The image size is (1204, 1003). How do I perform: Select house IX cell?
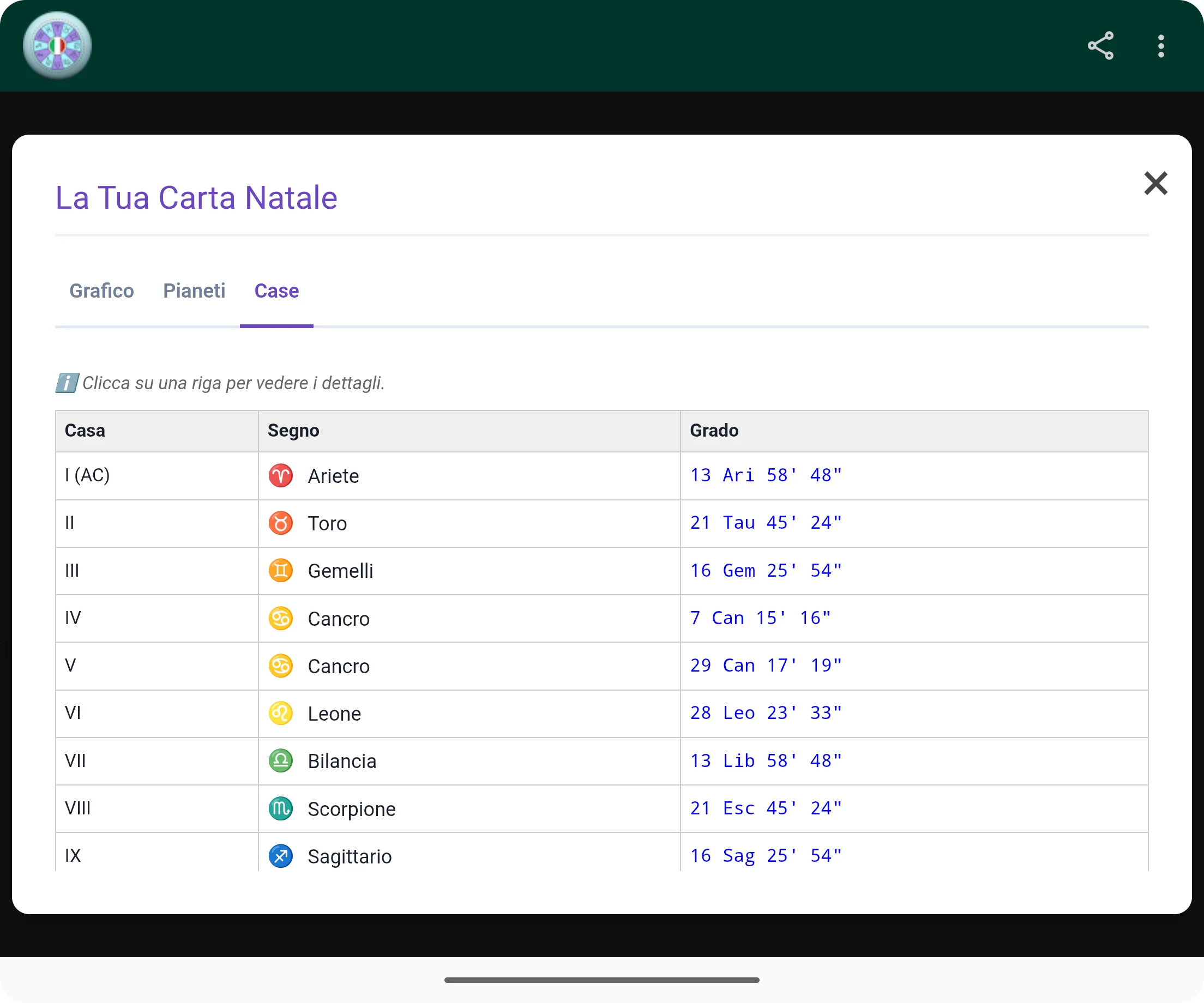point(157,852)
